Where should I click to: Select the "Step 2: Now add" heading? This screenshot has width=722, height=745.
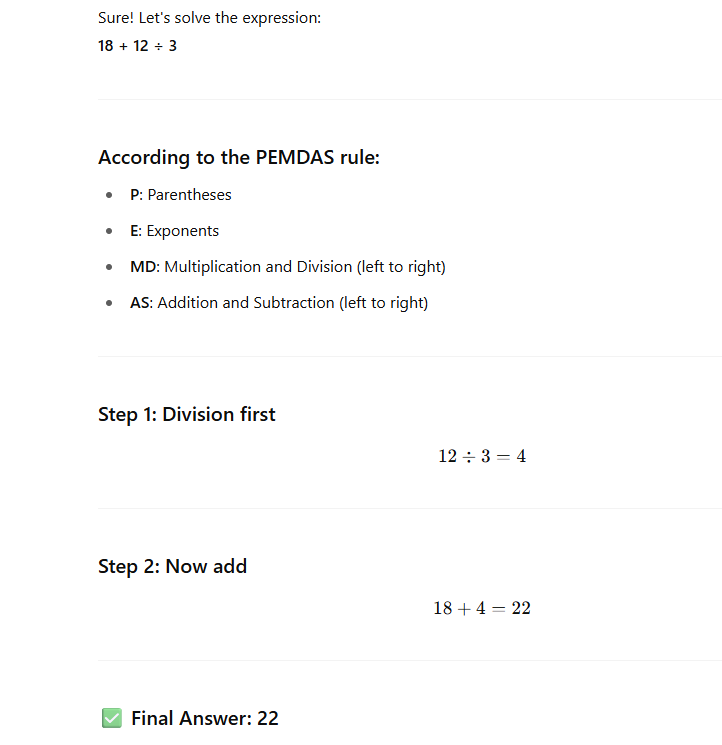(172, 566)
